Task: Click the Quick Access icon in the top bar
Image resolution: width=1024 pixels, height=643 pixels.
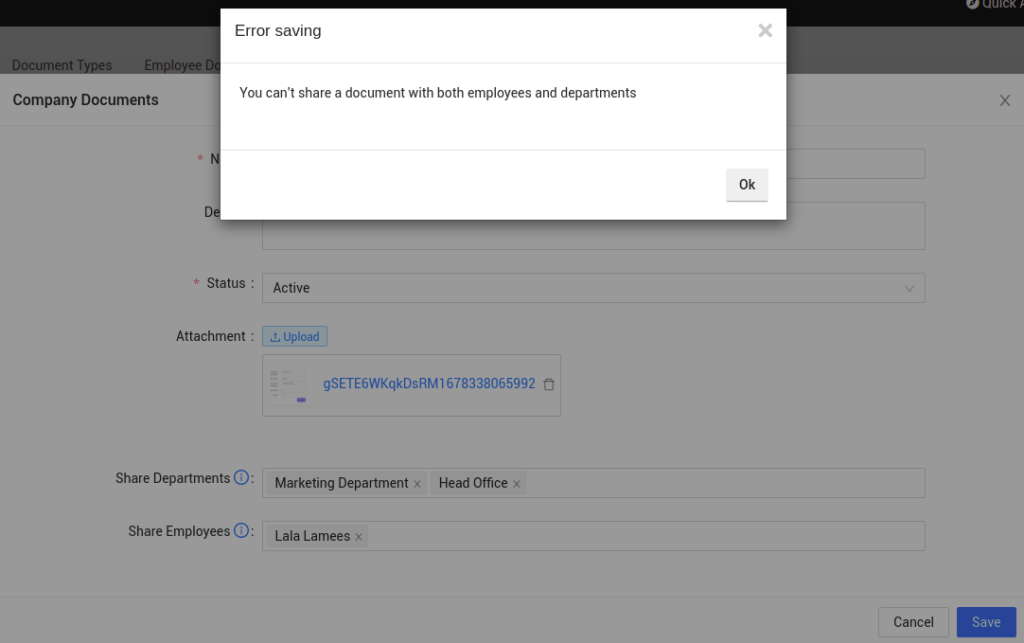Action: click(x=971, y=5)
